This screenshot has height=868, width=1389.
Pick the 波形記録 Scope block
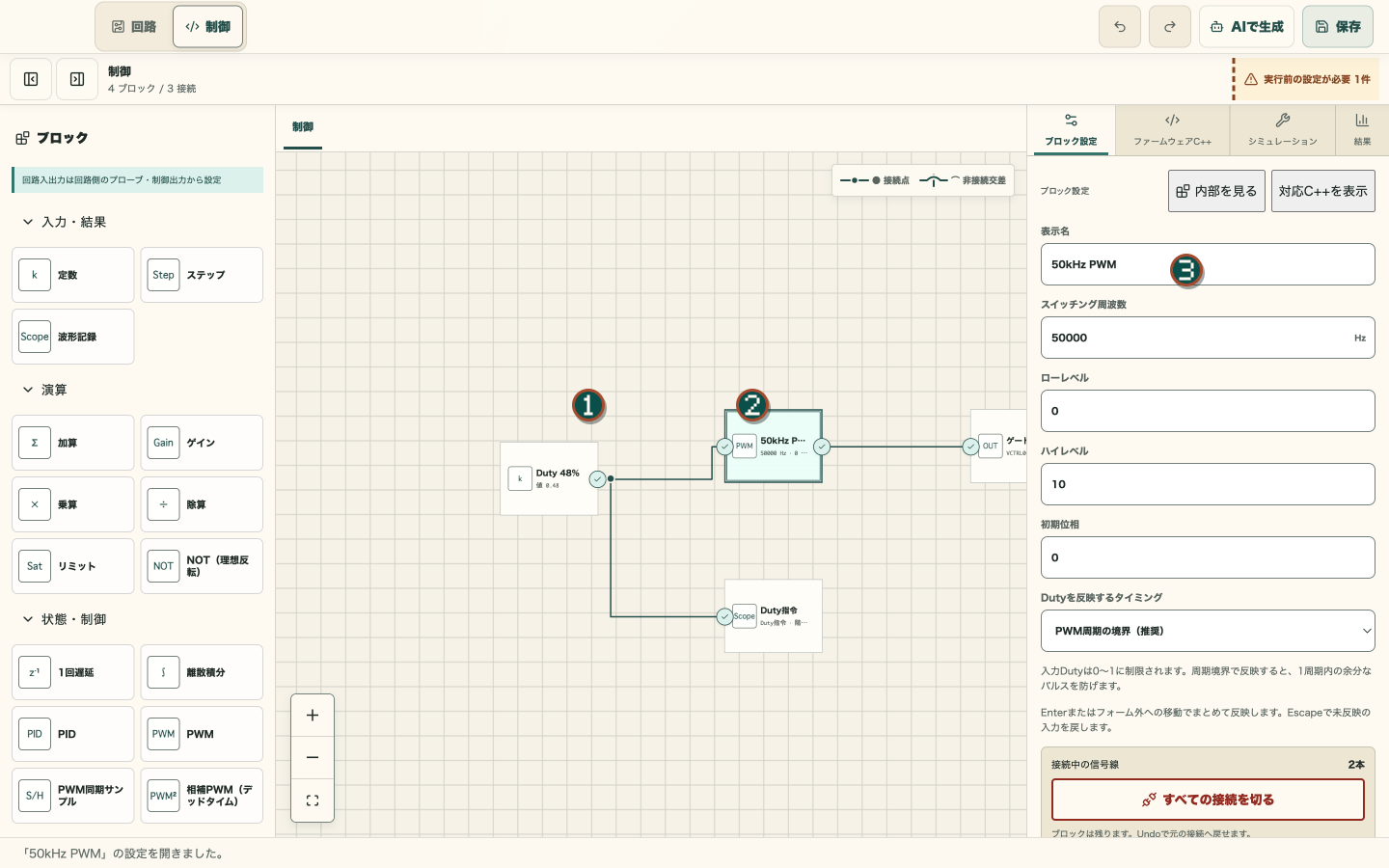[x=73, y=337]
